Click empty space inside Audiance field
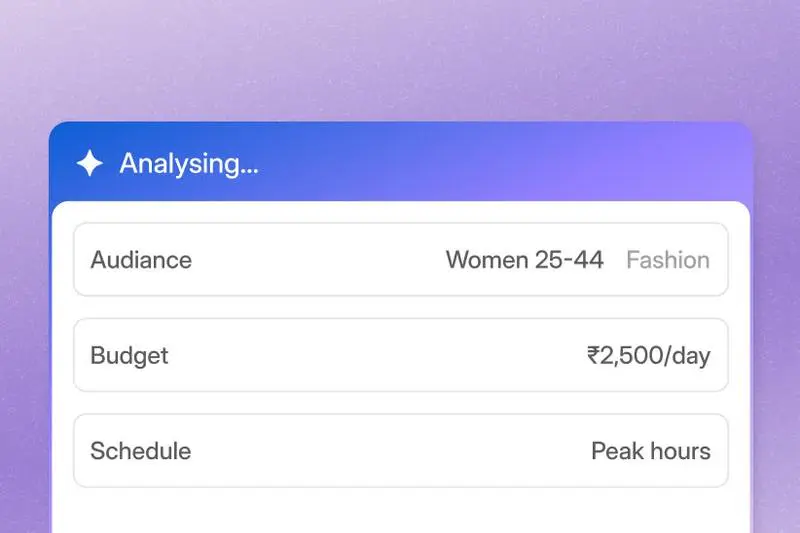Screen dimensions: 800x533 (x=316, y=260)
